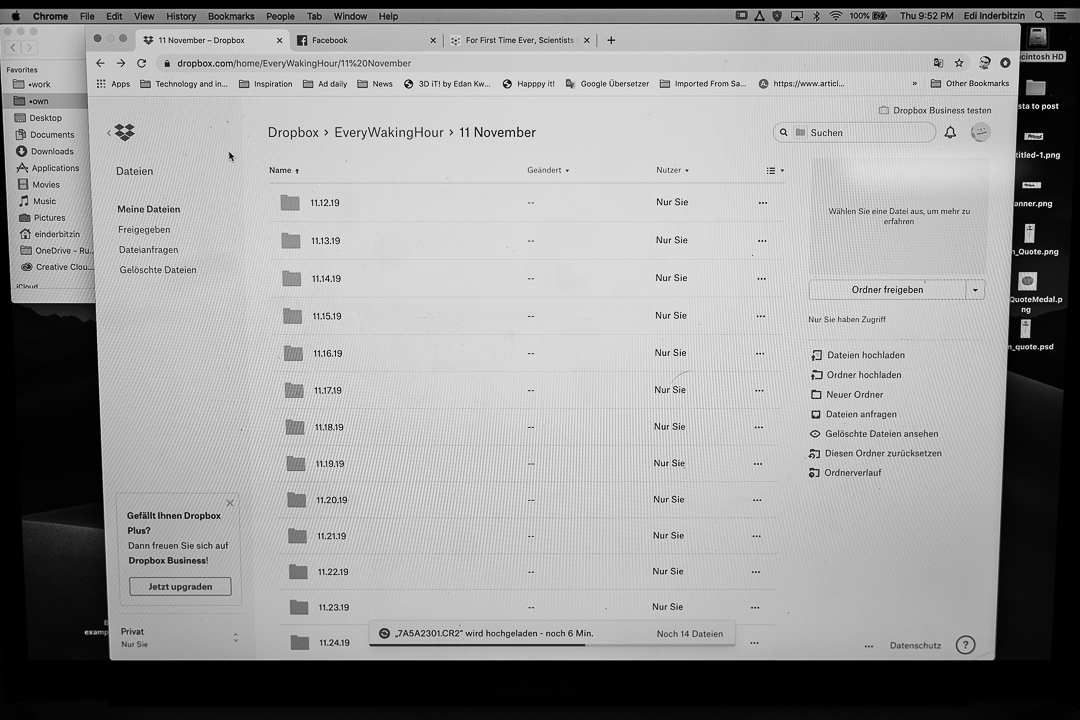
Task: Open more options for 11.18.19 row
Action: [x=758, y=427]
